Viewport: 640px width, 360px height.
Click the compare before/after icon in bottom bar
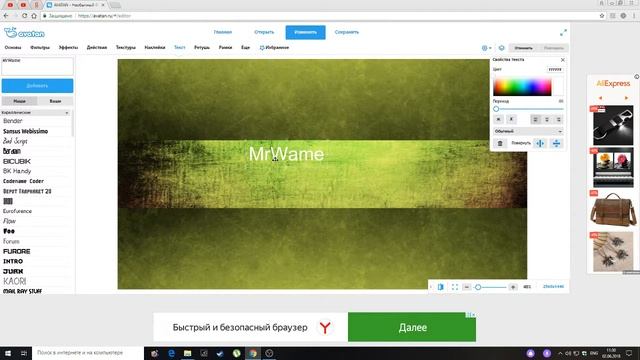pyautogui.click(x=440, y=287)
